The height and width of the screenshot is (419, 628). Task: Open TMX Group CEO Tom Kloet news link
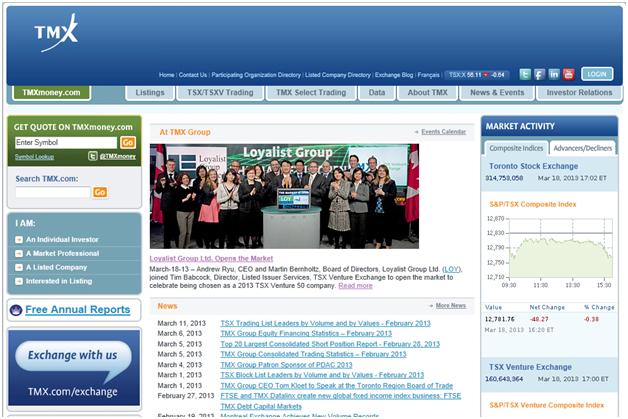[x=336, y=386]
